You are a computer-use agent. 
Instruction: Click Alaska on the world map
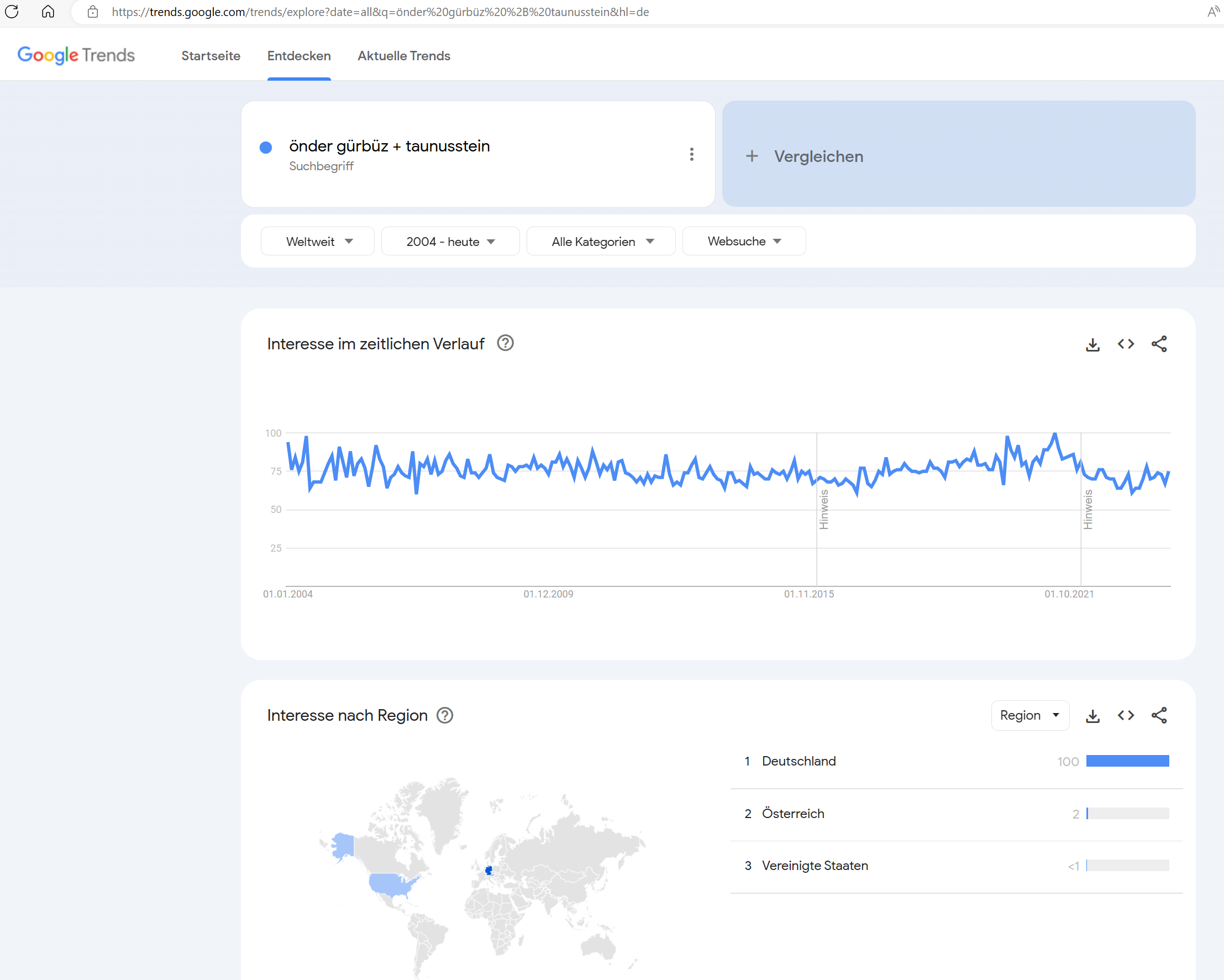[x=343, y=846]
